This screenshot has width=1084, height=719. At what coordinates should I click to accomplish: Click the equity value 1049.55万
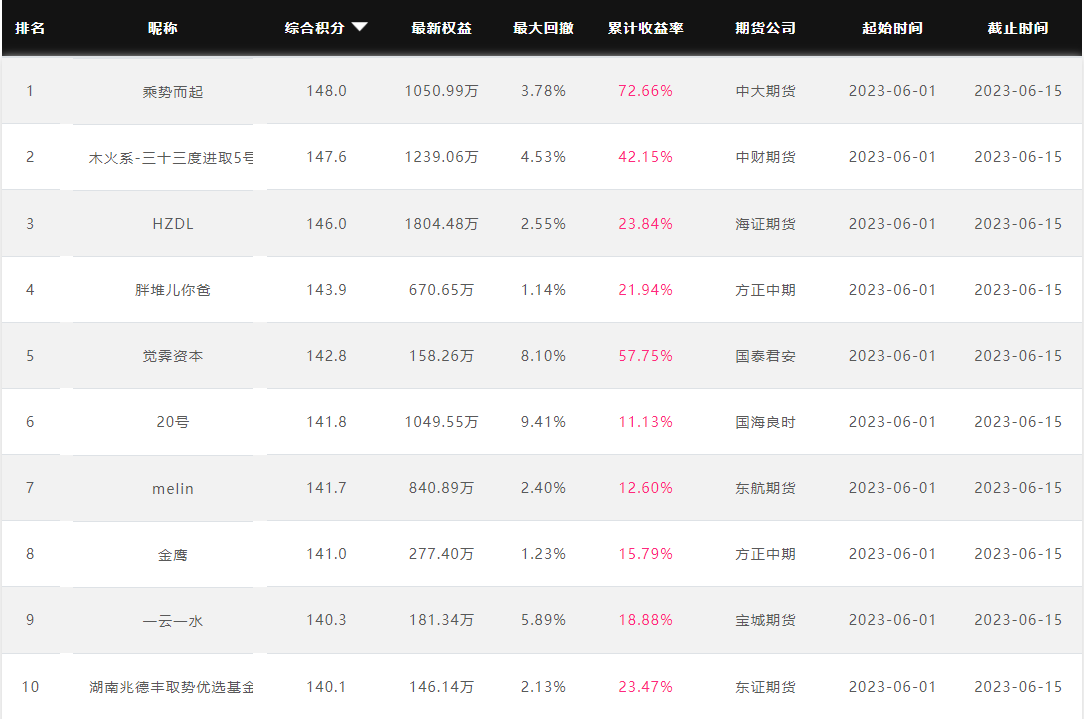pyautogui.click(x=442, y=422)
